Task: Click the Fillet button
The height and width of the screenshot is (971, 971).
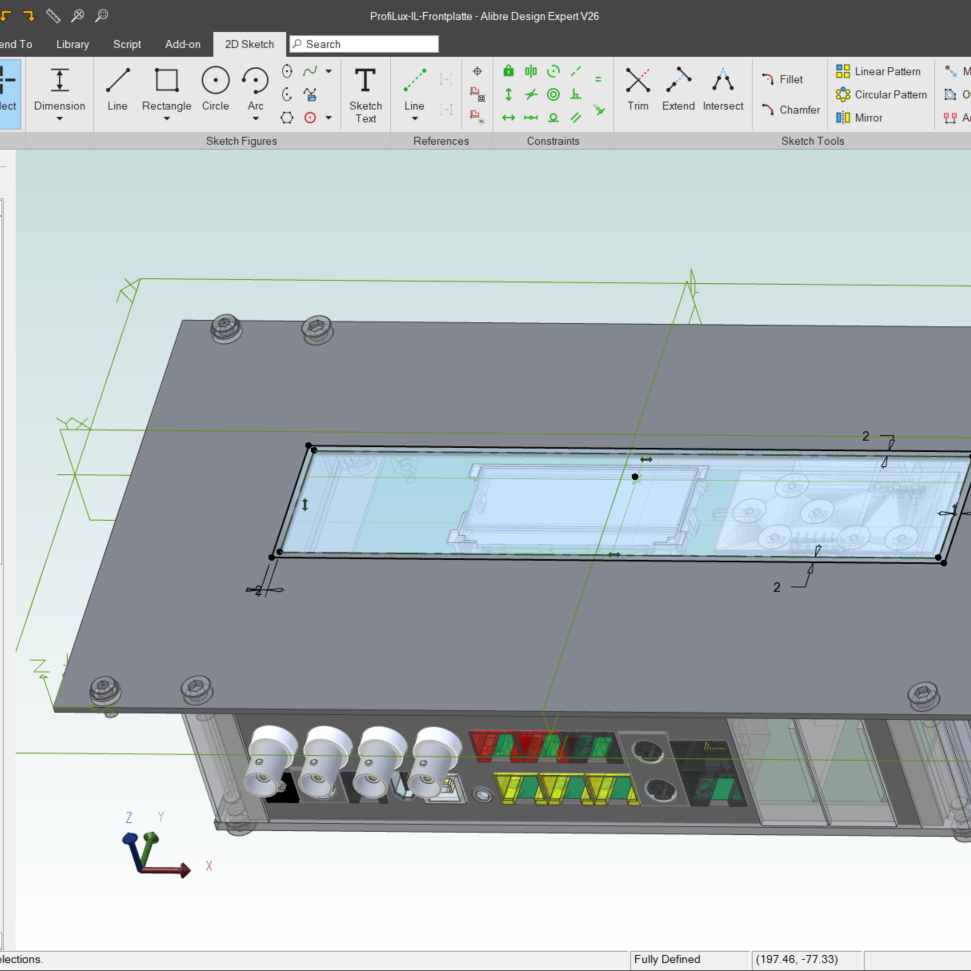Action: [782, 80]
